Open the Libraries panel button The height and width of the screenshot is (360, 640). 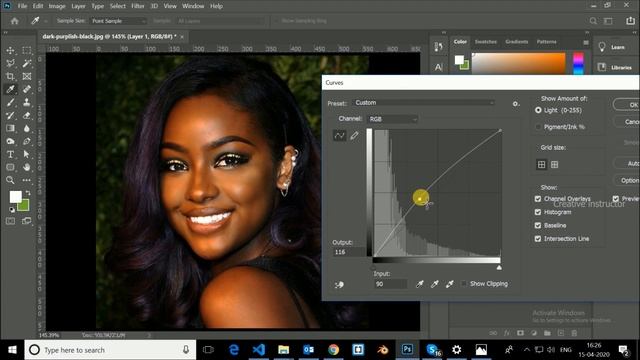coord(614,67)
